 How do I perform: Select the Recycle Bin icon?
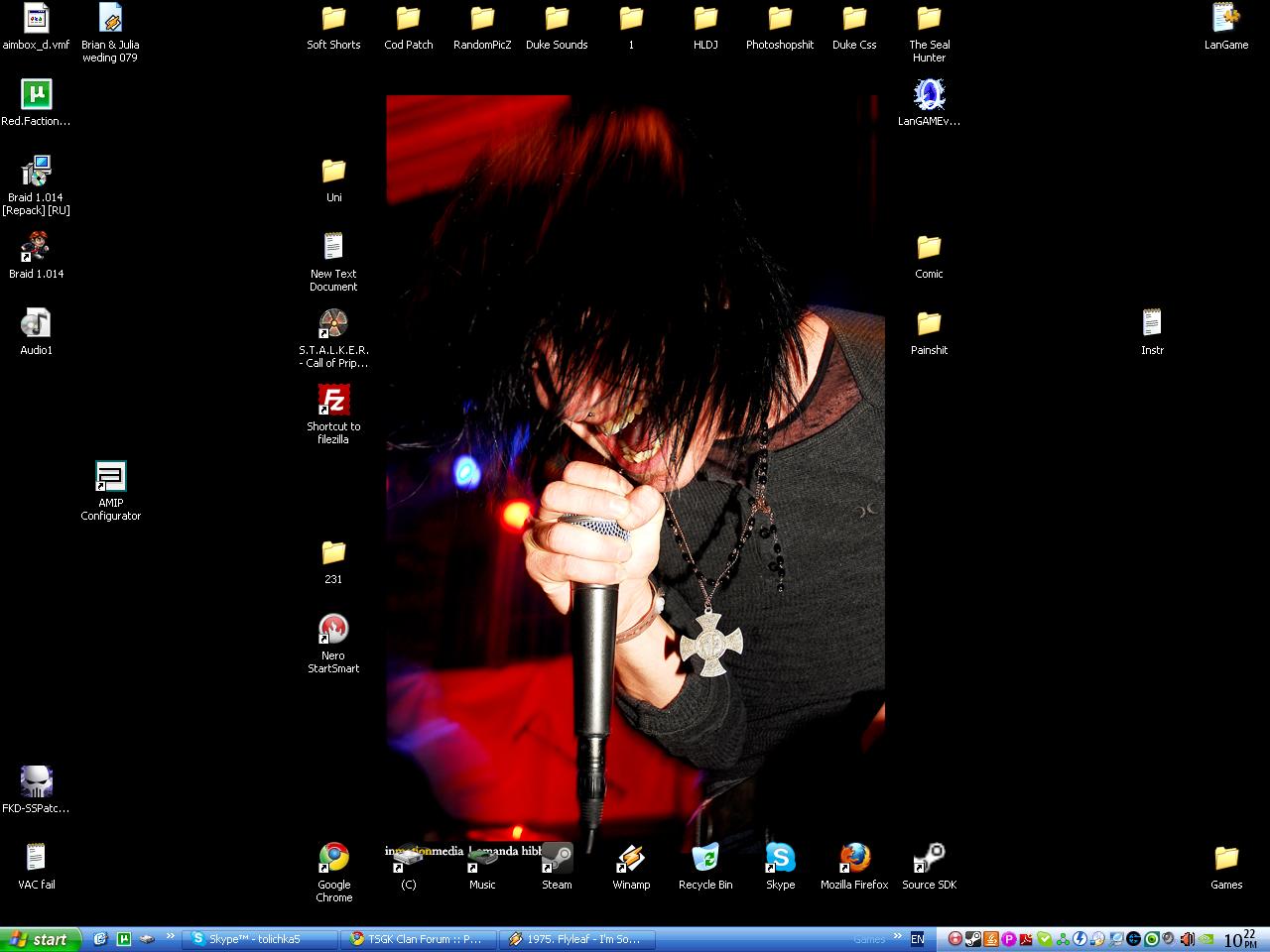pyautogui.click(x=705, y=858)
